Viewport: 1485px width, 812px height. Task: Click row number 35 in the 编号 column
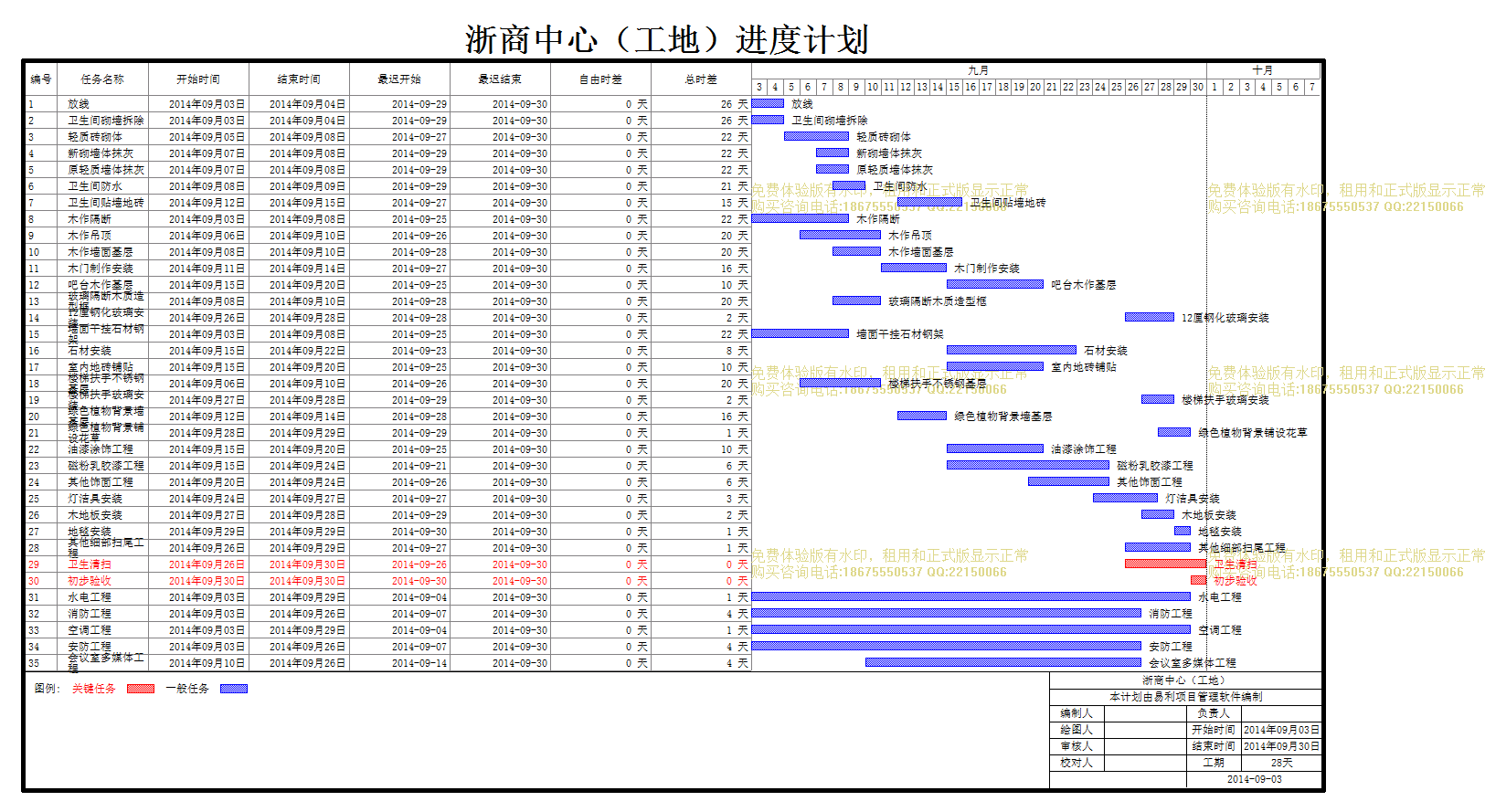pyautogui.click(x=34, y=663)
